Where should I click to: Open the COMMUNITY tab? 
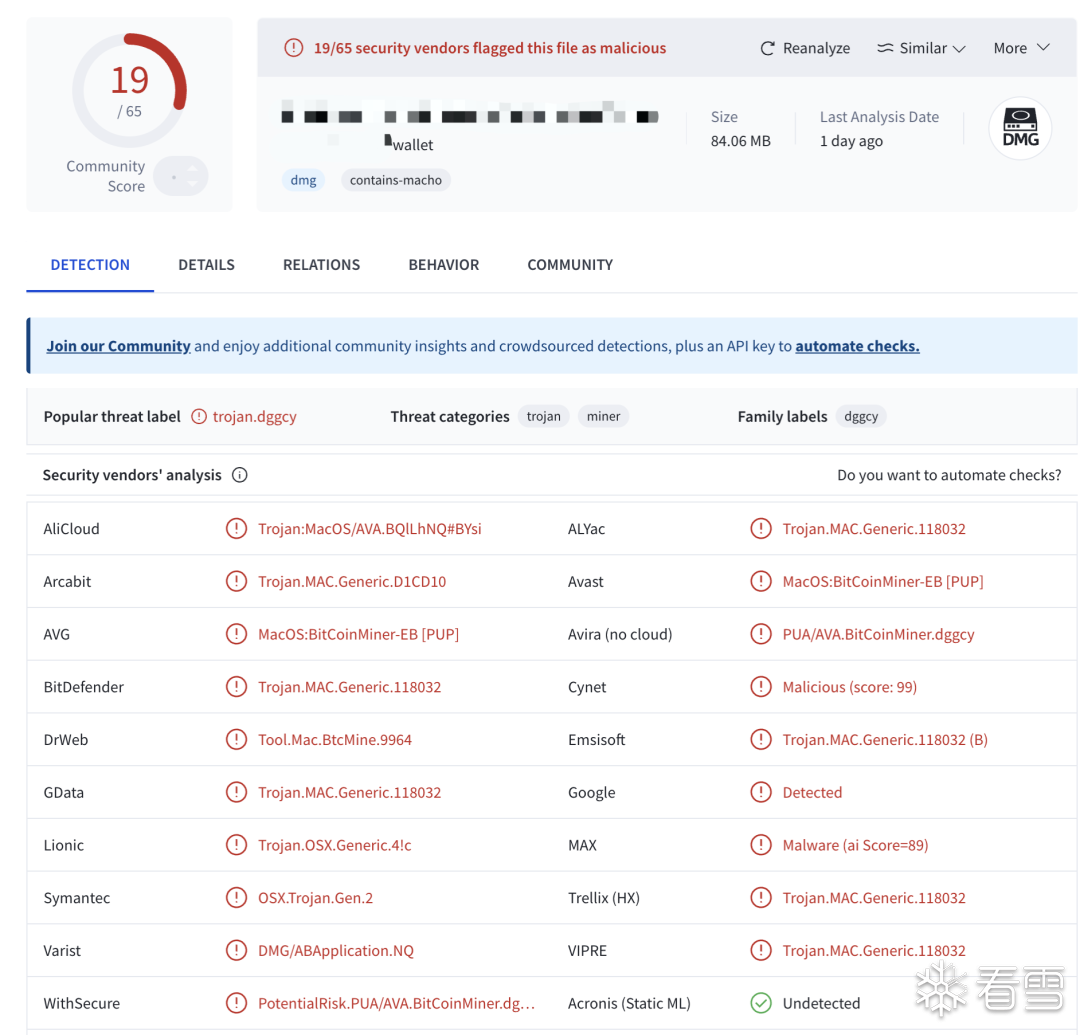[570, 265]
